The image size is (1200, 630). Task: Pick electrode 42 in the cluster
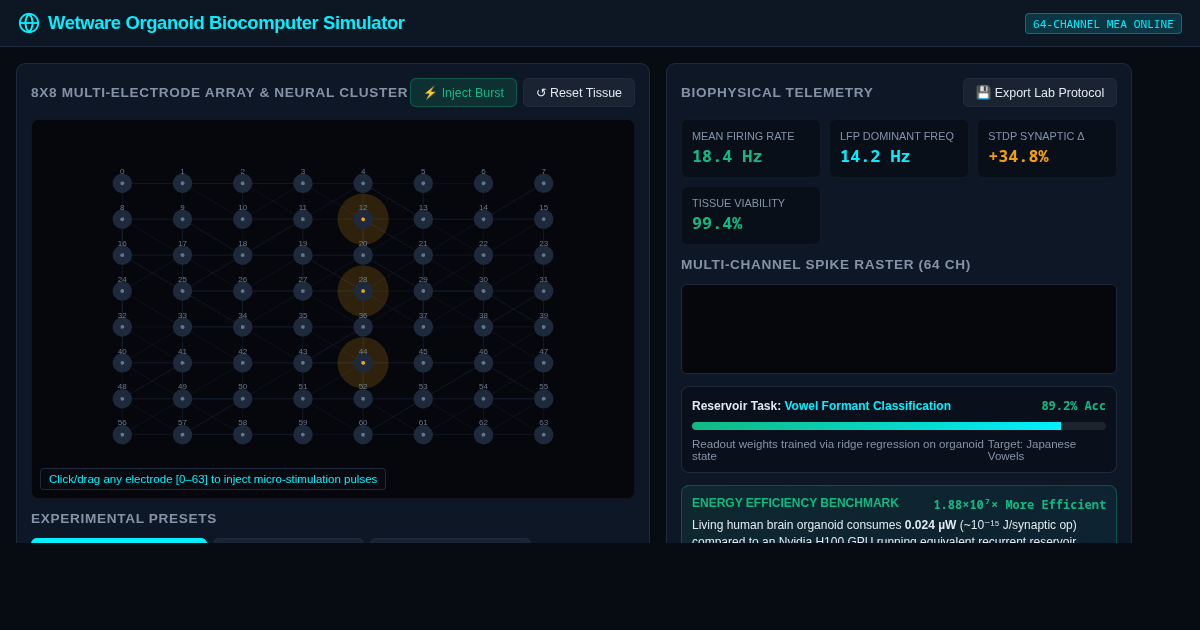(x=242, y=363)
